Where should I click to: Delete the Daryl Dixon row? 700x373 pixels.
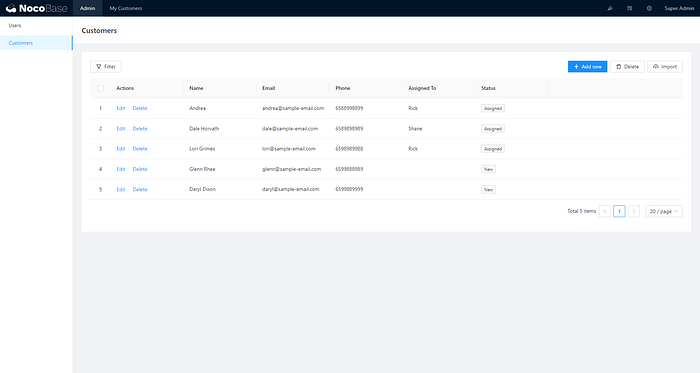140,190
